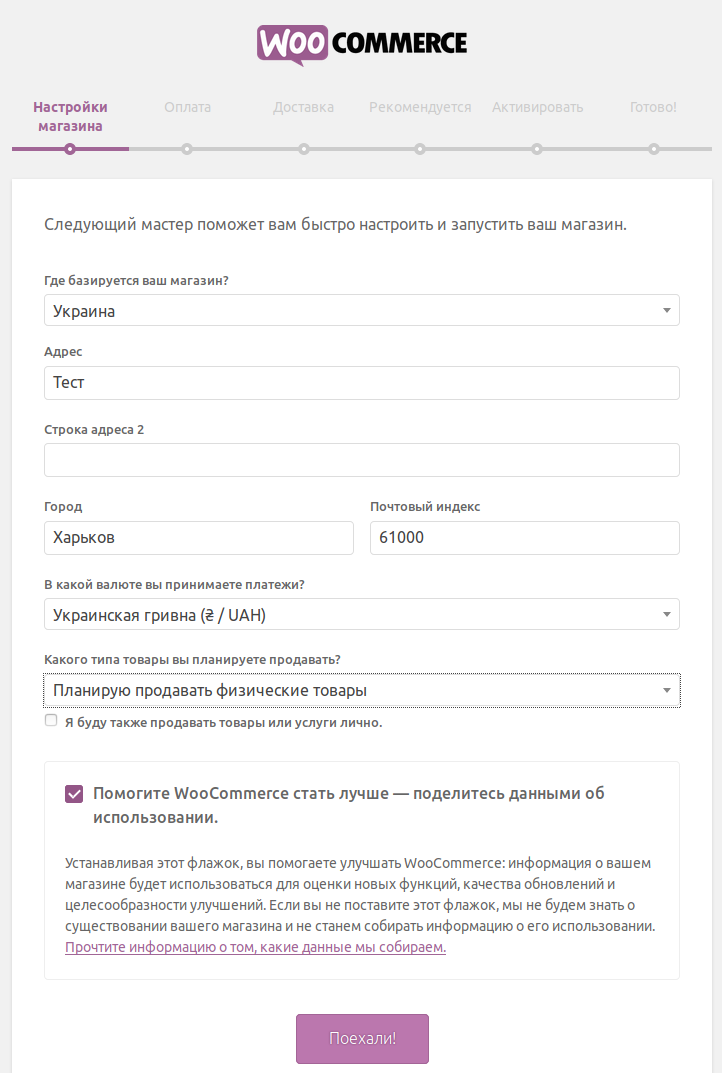Click the empty Строка адреса 2 field

361,460
